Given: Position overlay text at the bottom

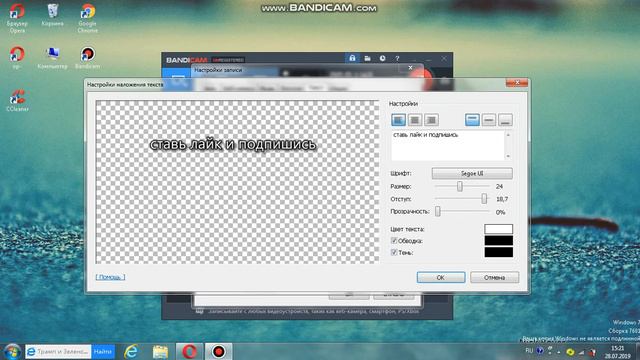Looking at the screenshot, I should tap(505, 120).
